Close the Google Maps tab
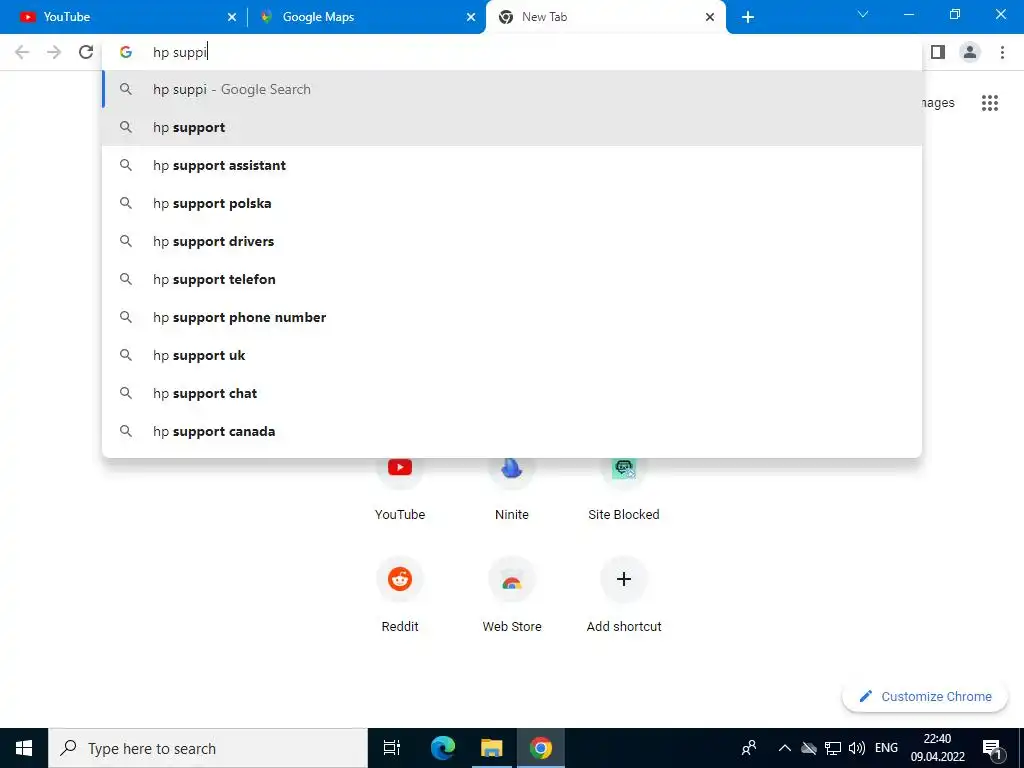The height and width of the screenshot is (768, 1024). tap(471, 17)
